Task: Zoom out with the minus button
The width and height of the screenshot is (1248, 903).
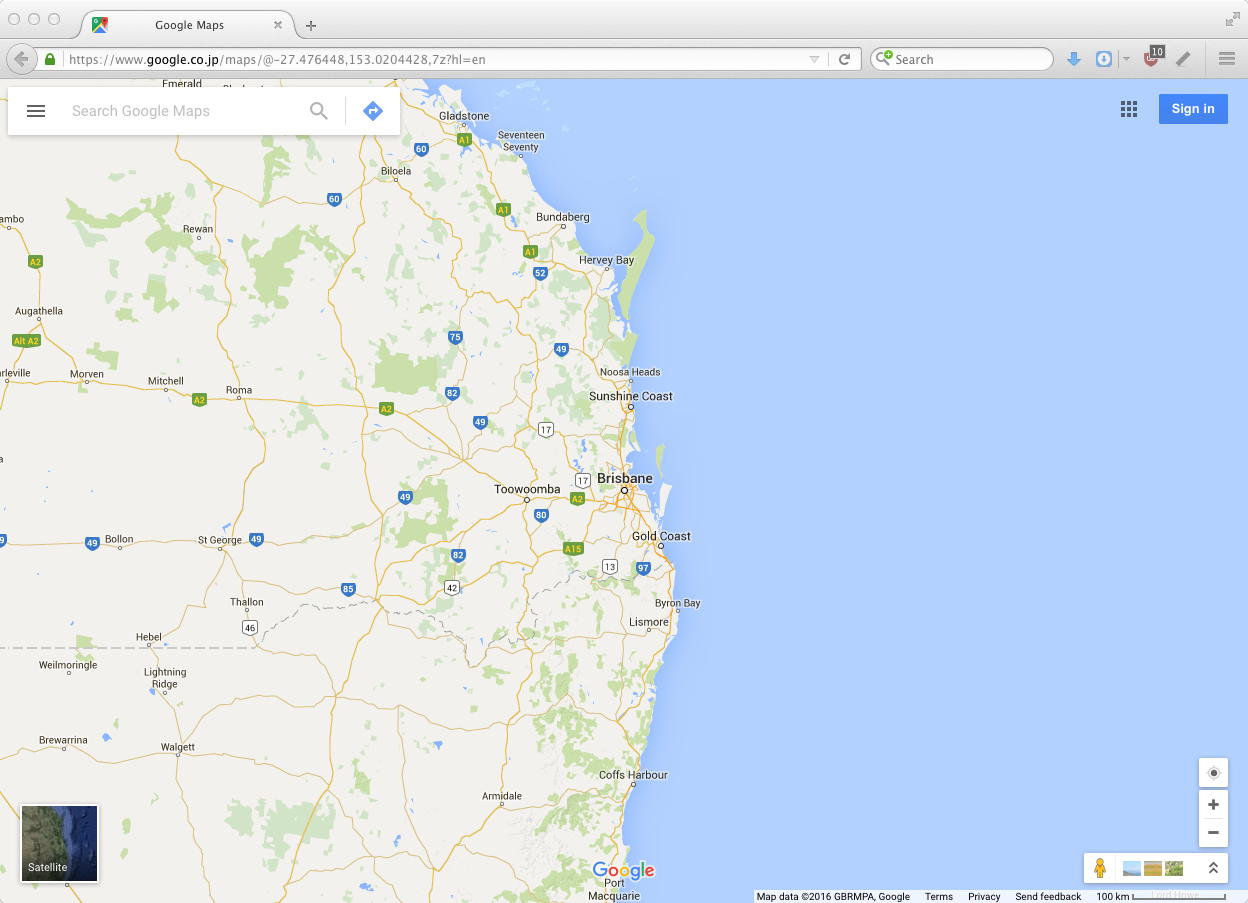Action: pos(1214,833)
